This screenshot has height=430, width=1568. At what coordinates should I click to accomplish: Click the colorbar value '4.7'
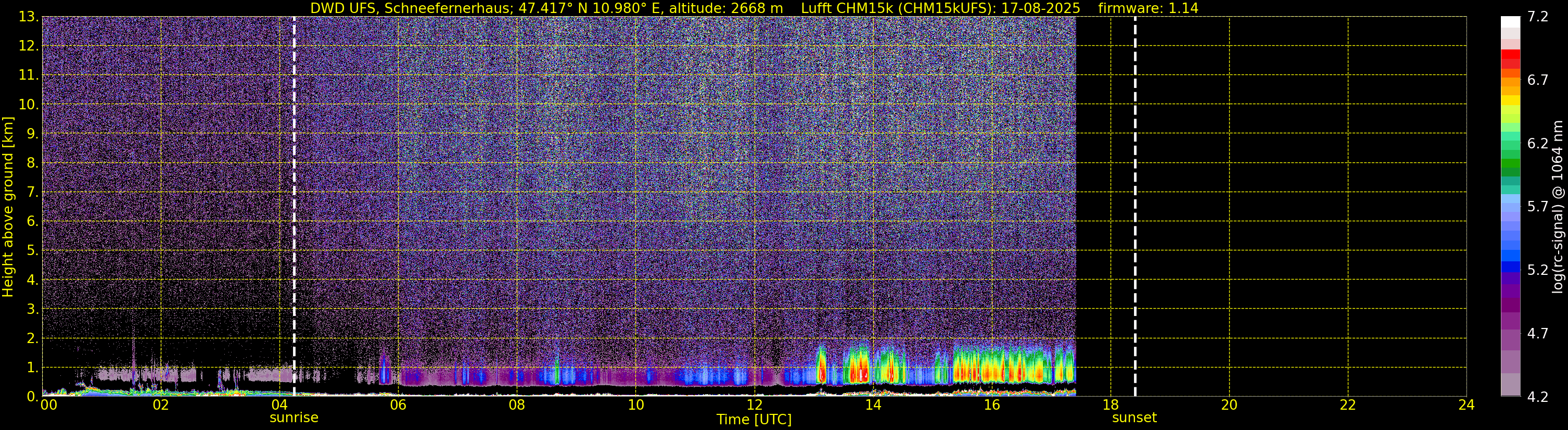coord(1538,334)
